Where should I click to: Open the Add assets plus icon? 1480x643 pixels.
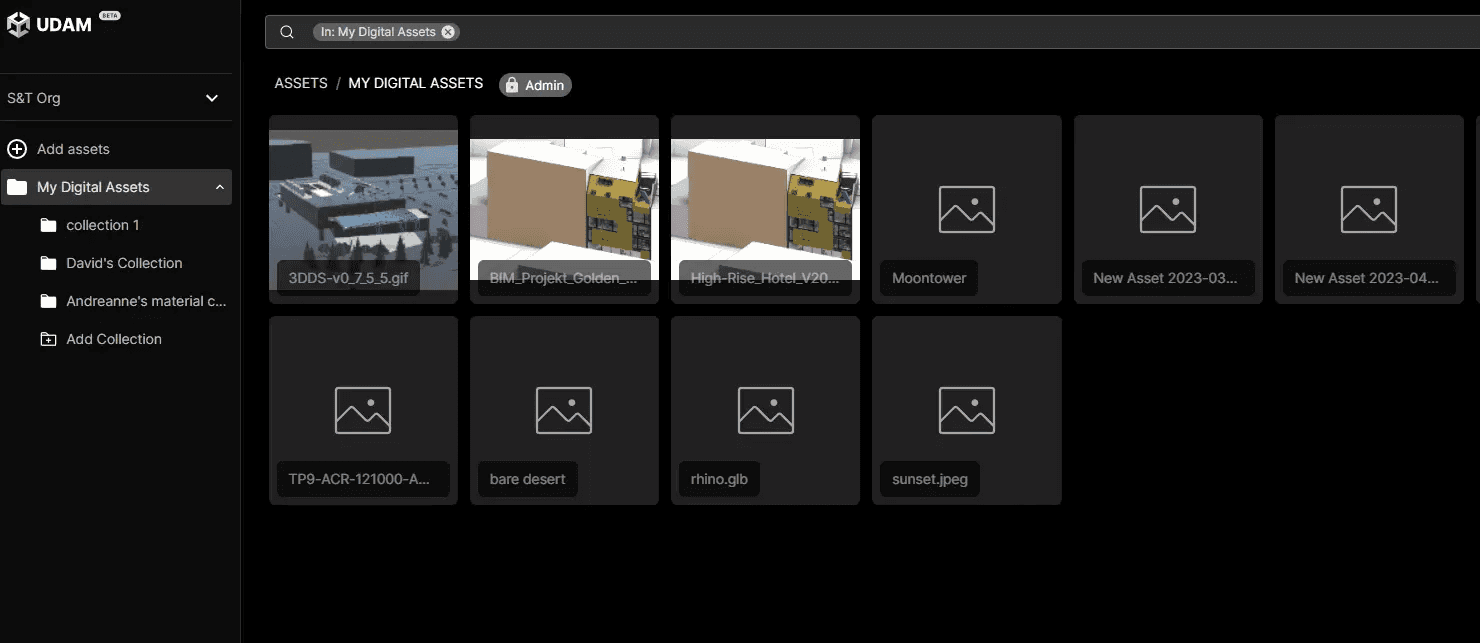coord(16,148)
